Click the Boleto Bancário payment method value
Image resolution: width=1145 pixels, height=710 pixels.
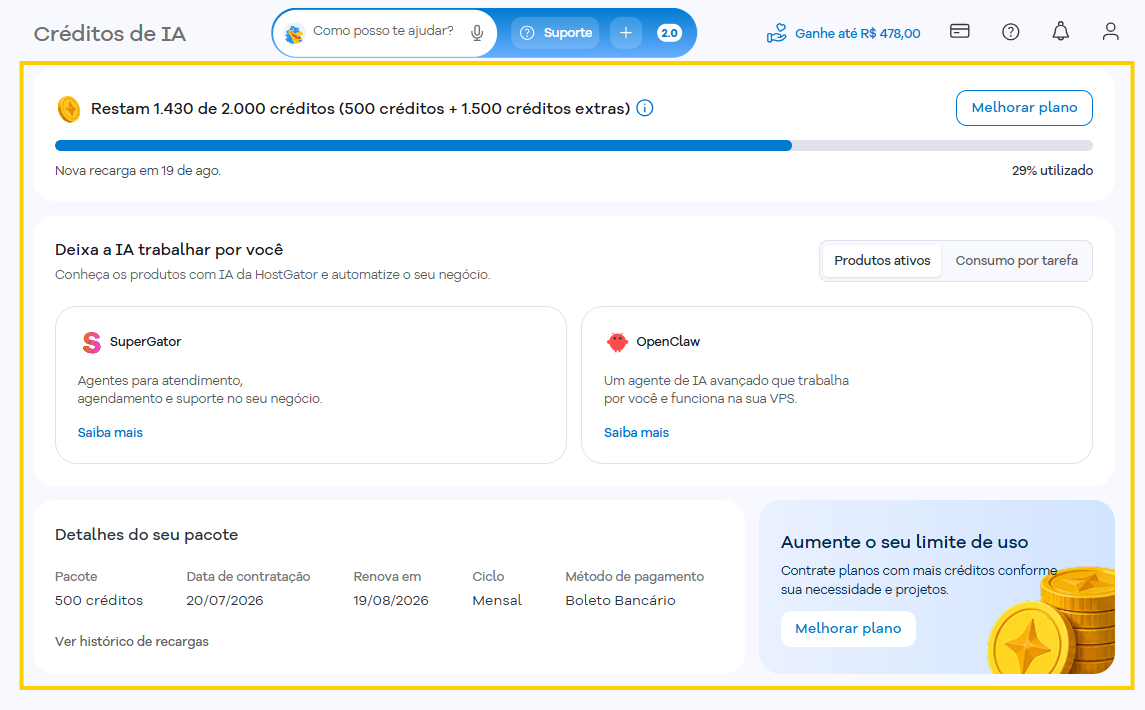620,600
